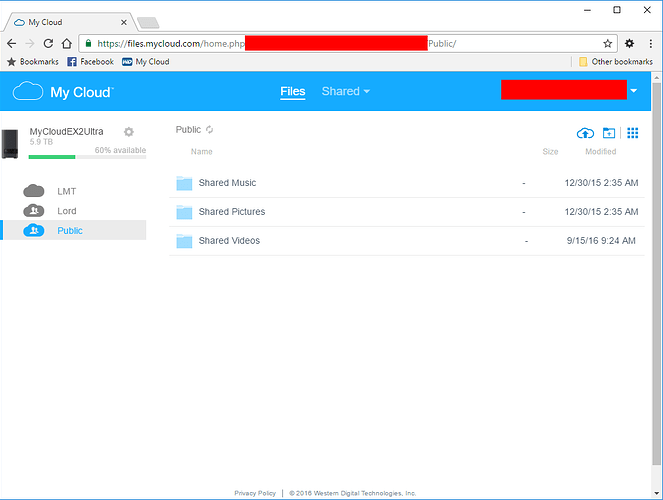Click the scrollbar down arrow
The width and height of the screenshot is (663, 500).
[656, 493]
